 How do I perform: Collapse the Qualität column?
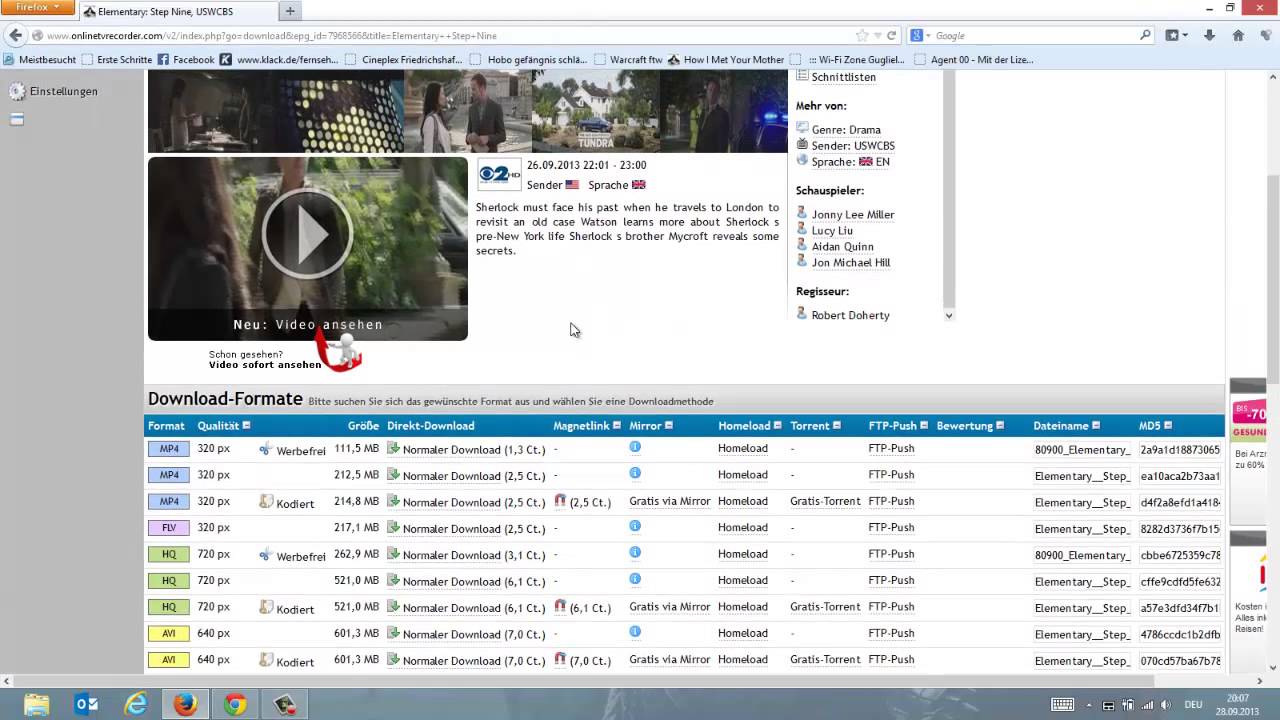(x=246, y=426)
